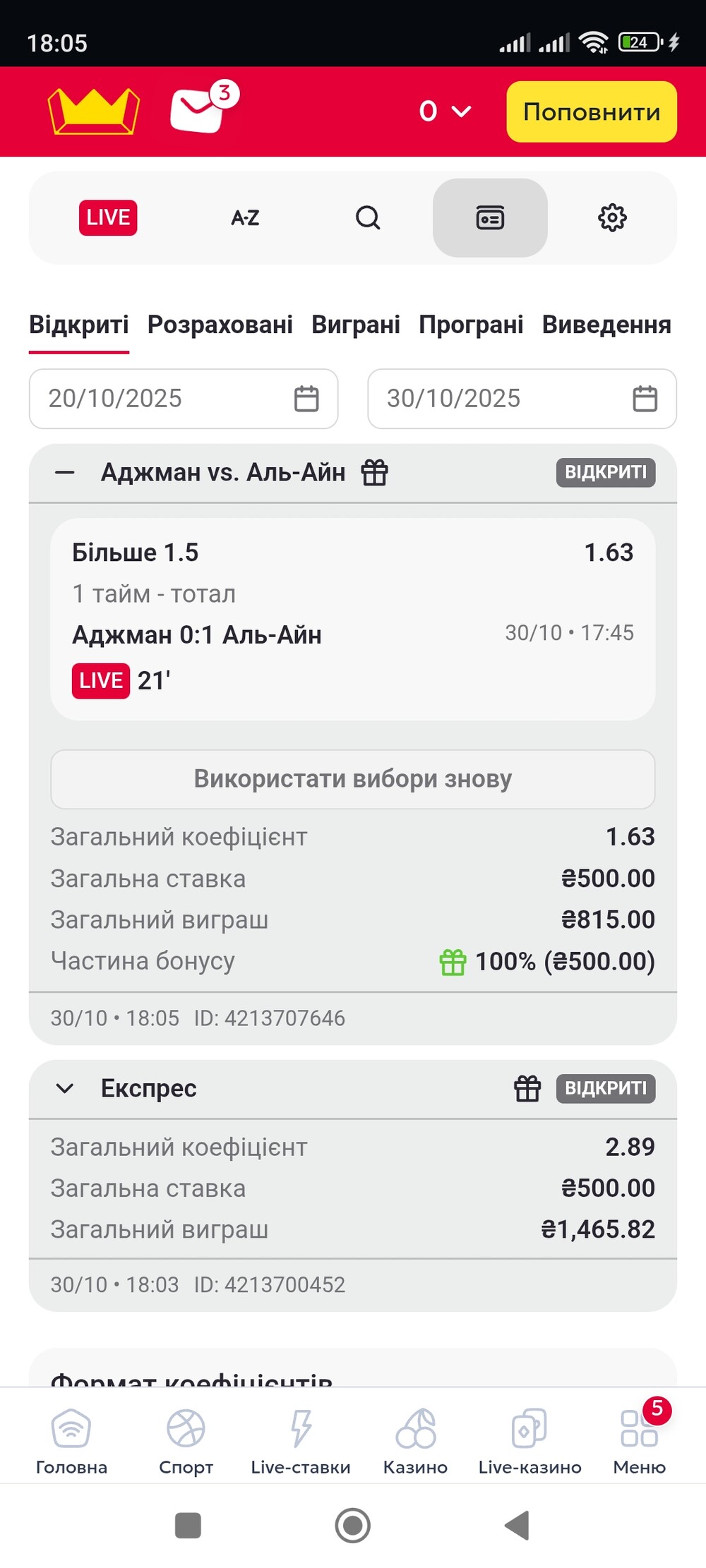Tap Використати вибори знову button
The width and height of the screenshot is (706, 1568).
pyautogui.click(x=353, y=779)
